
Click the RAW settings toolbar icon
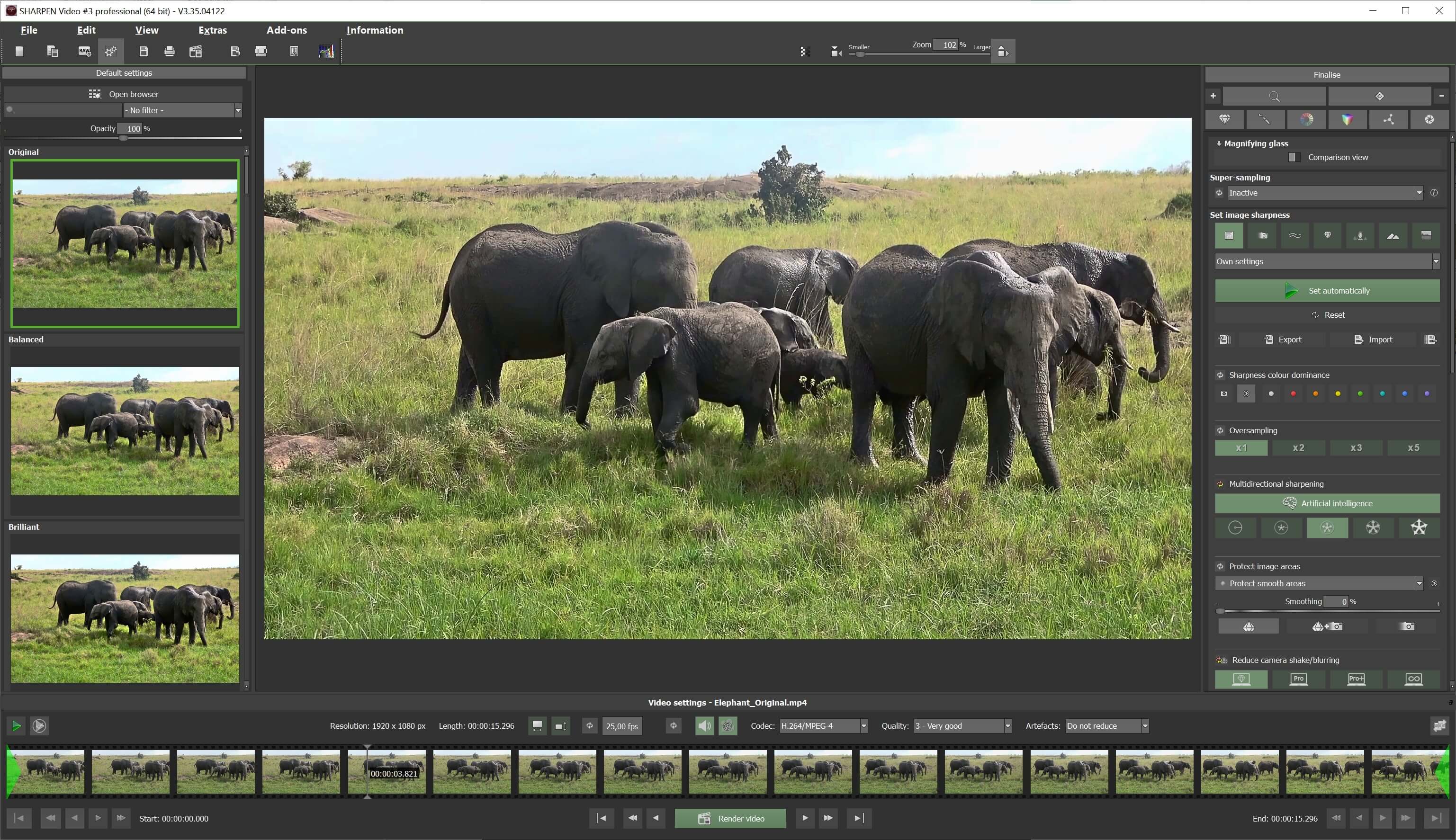click(x=84, y=51)
